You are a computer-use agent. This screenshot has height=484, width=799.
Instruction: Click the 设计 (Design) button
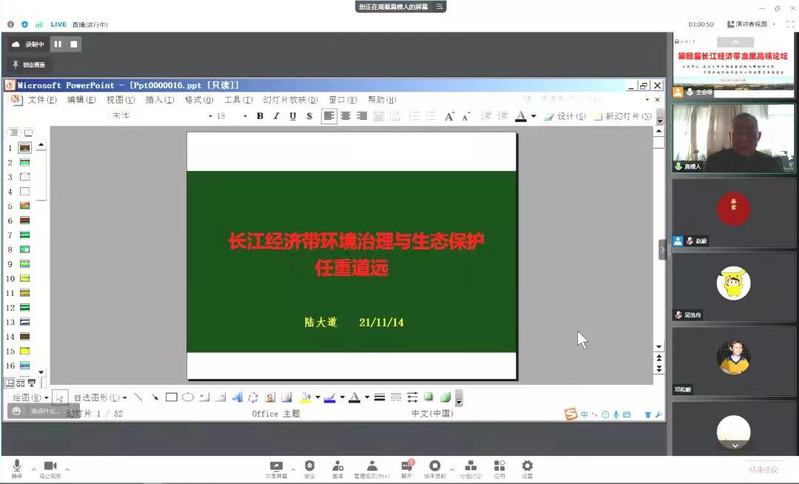(x=567, y=116)
